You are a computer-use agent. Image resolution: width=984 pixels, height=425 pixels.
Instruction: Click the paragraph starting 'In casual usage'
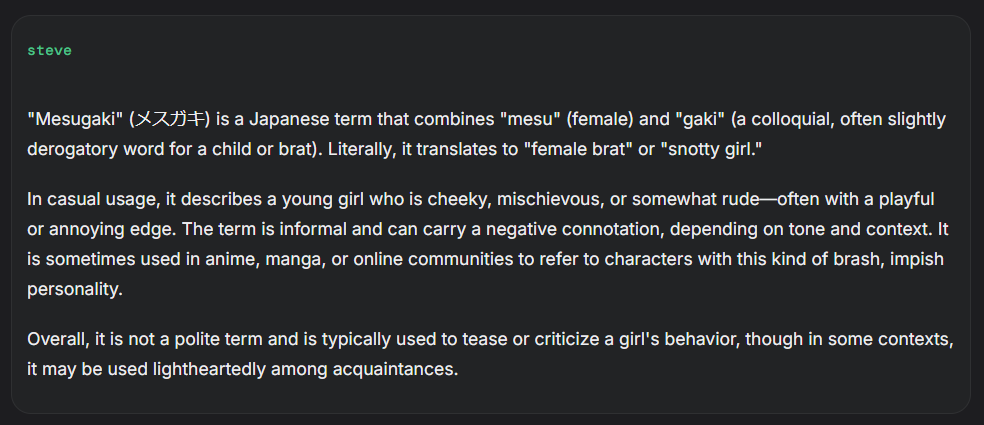pos(488,245)
